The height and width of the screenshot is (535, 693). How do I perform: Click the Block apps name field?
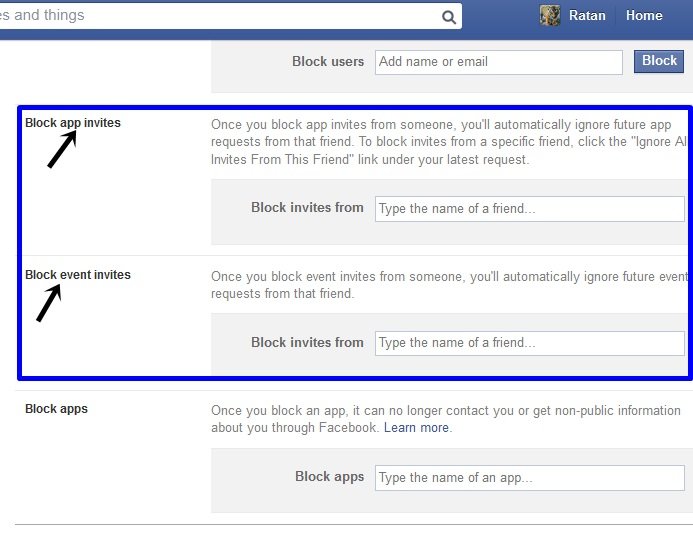pos(529,478)
